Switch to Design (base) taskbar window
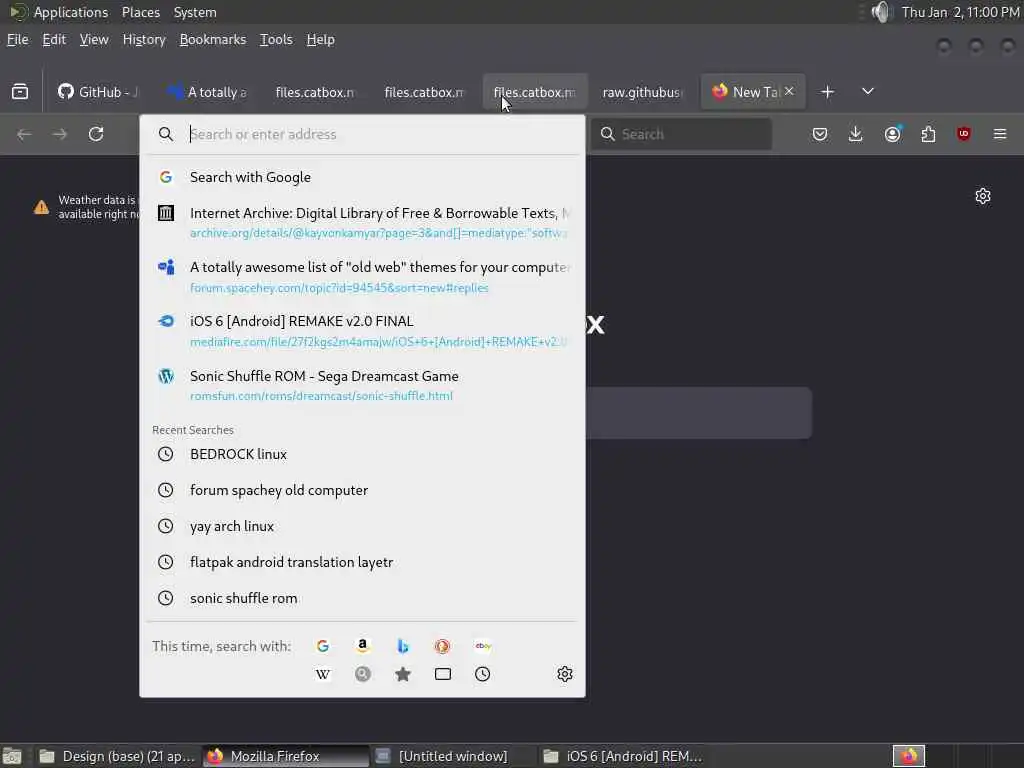The height and width of the screenshot is (768, 1024). point(116,756)
